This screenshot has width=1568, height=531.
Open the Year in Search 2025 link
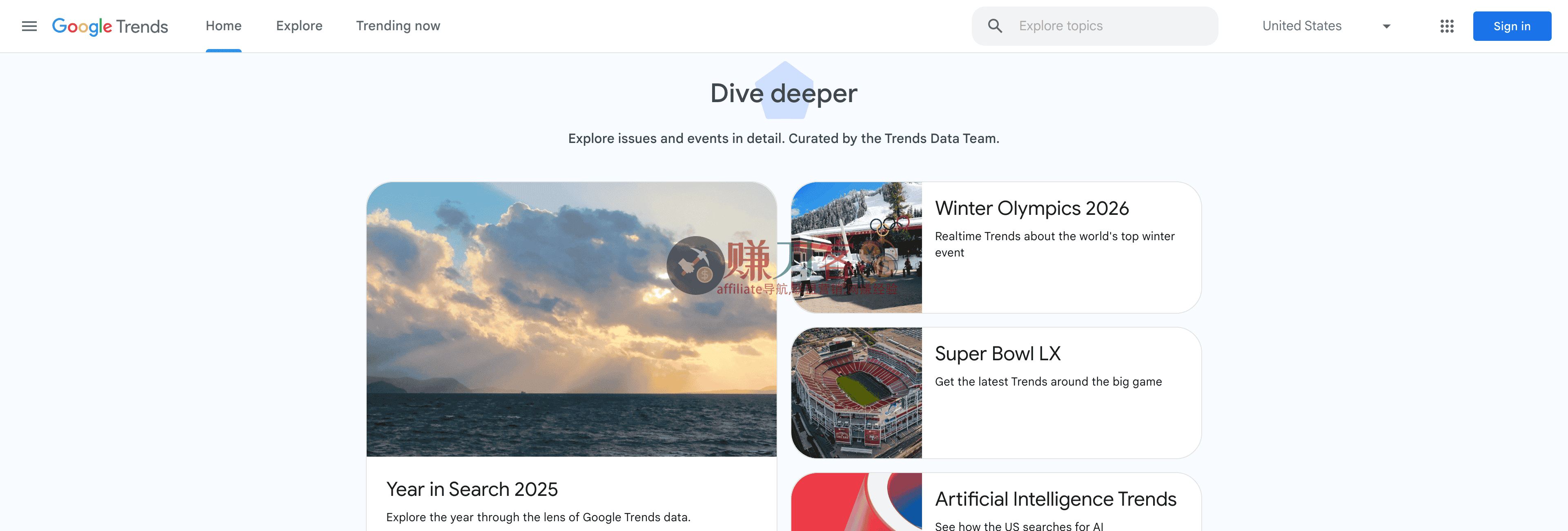tap(472, 489)
